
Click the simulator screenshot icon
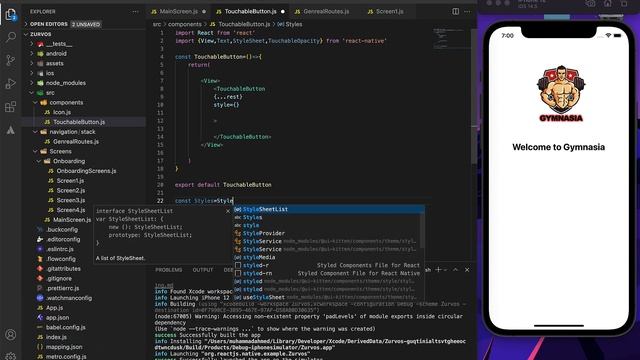[x=591, y=4]
